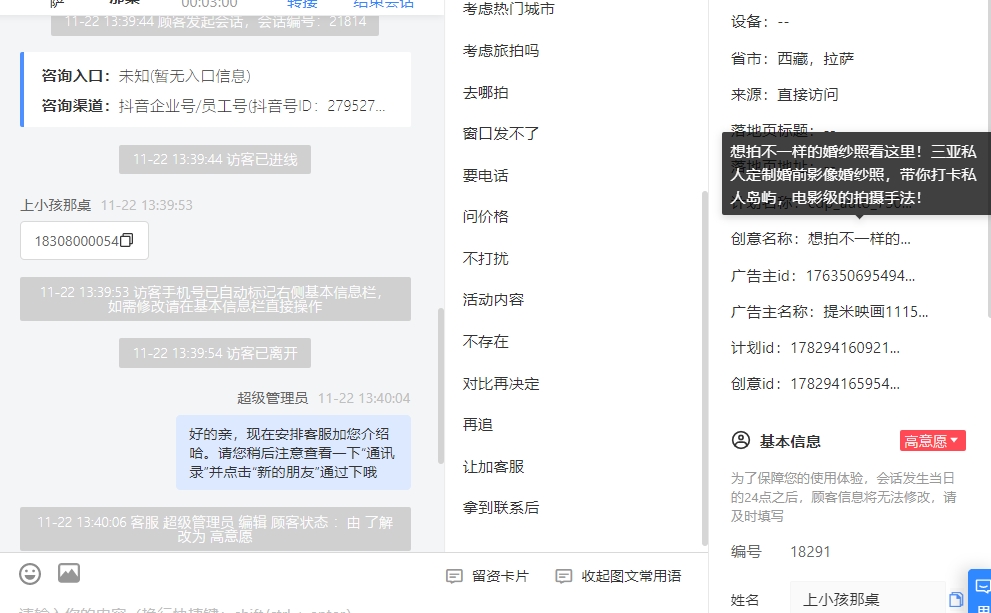Click the 再追 quick phrase
The image size is (991, 613).
[x=478, y=425]
